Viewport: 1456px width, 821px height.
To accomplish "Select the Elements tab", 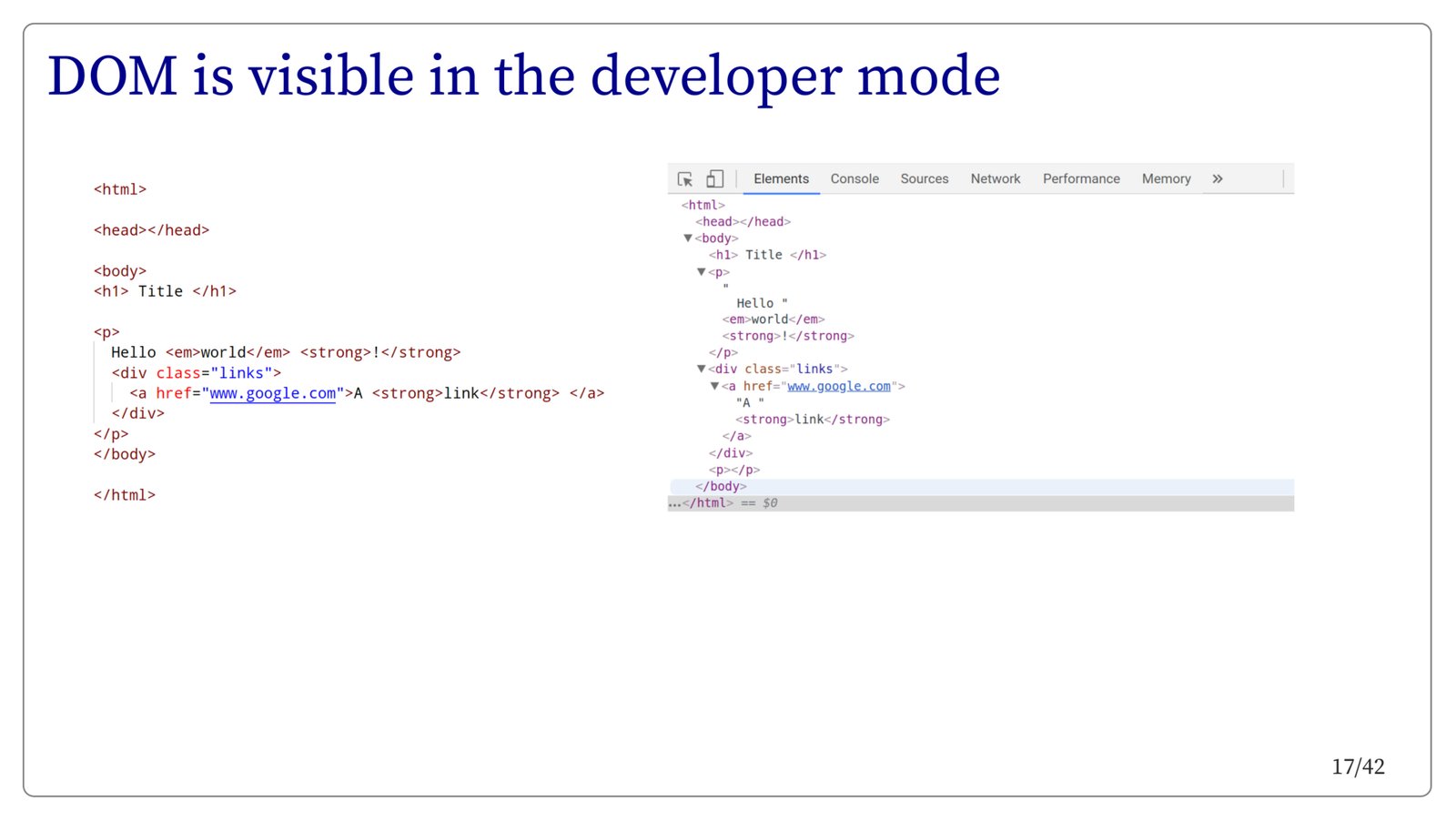I will click(x=781, y=179).
